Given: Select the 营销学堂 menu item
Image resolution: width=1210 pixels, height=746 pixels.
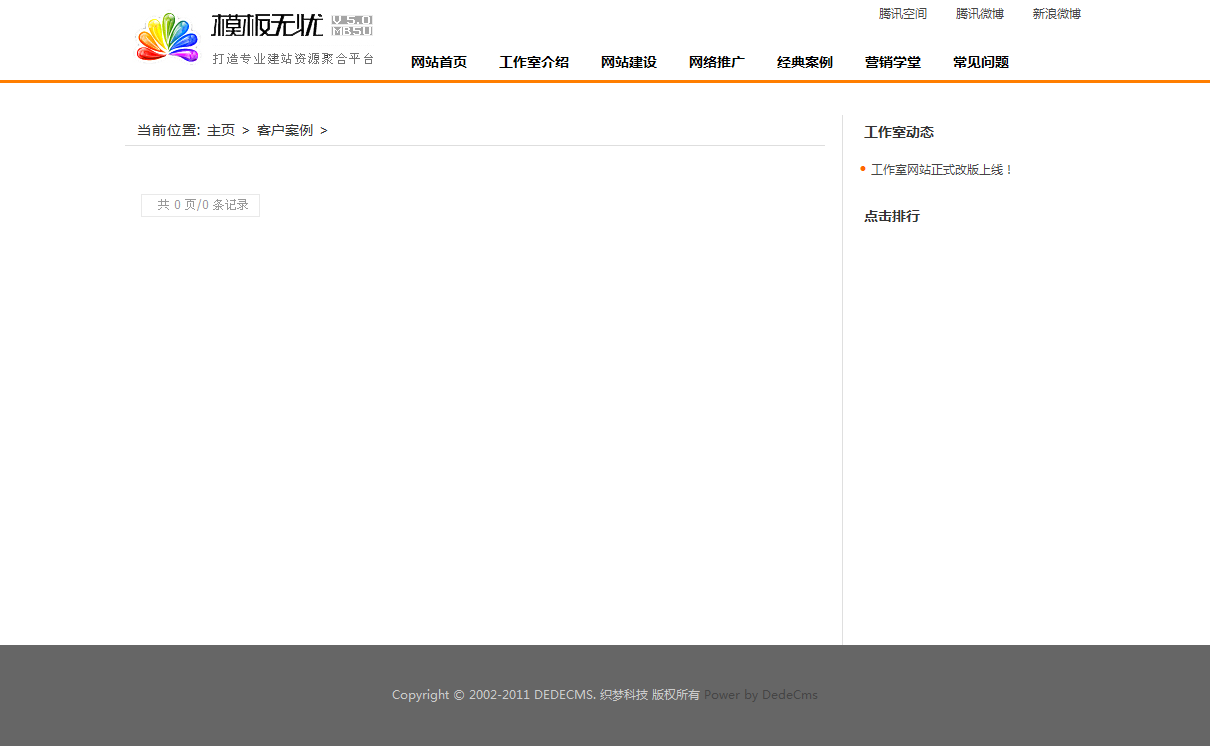Looking at the screenshot, I should (892, 62).
